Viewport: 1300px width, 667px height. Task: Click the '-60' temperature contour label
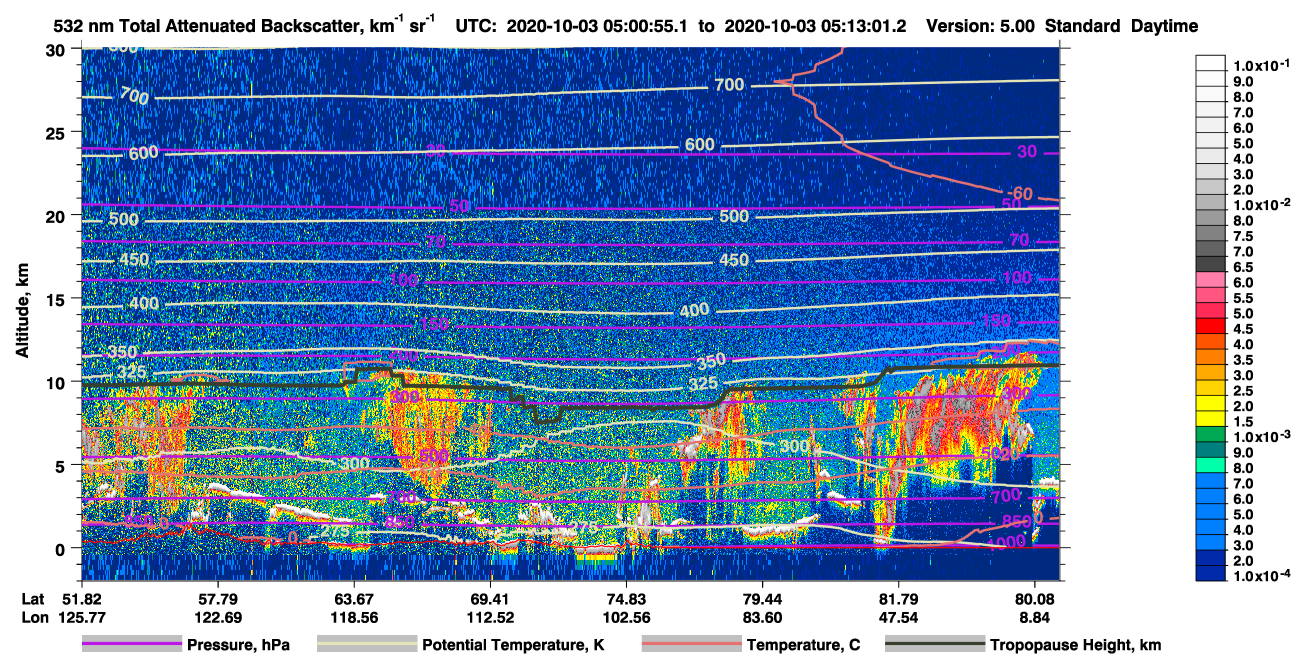[x=1020, y=193]
